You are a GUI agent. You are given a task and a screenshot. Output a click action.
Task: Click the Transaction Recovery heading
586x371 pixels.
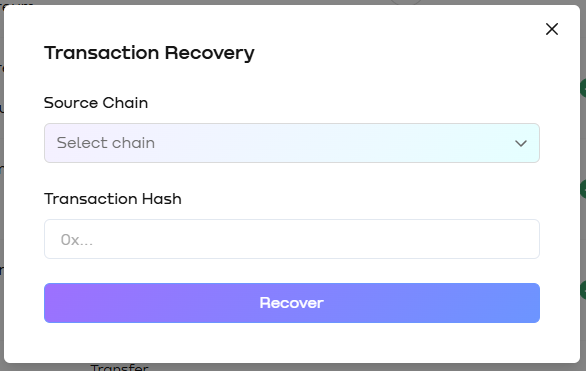coord(149,53)
